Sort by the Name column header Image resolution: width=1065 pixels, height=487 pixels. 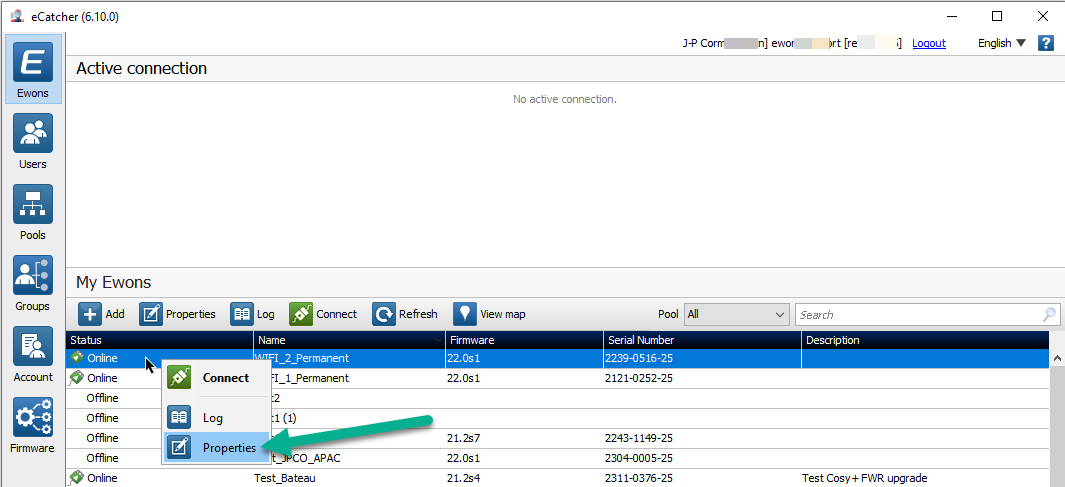[x=349, y=340]
